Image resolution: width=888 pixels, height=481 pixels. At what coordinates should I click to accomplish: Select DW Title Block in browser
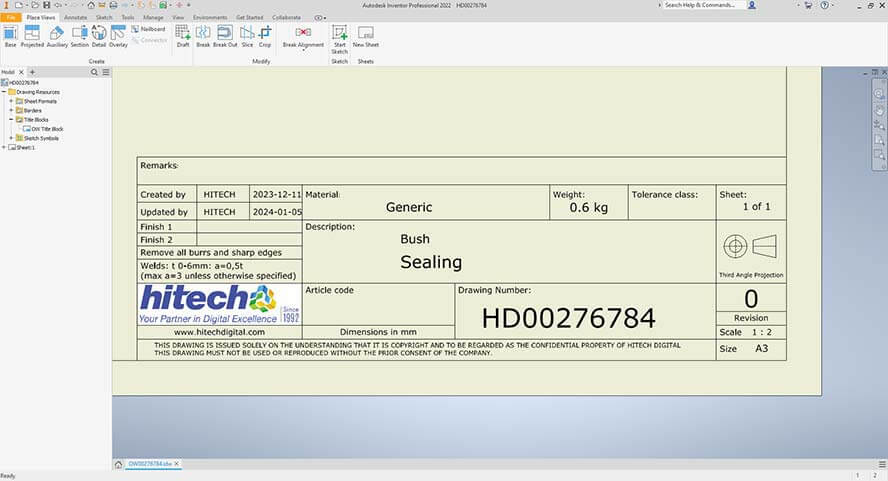pos(46,128)
